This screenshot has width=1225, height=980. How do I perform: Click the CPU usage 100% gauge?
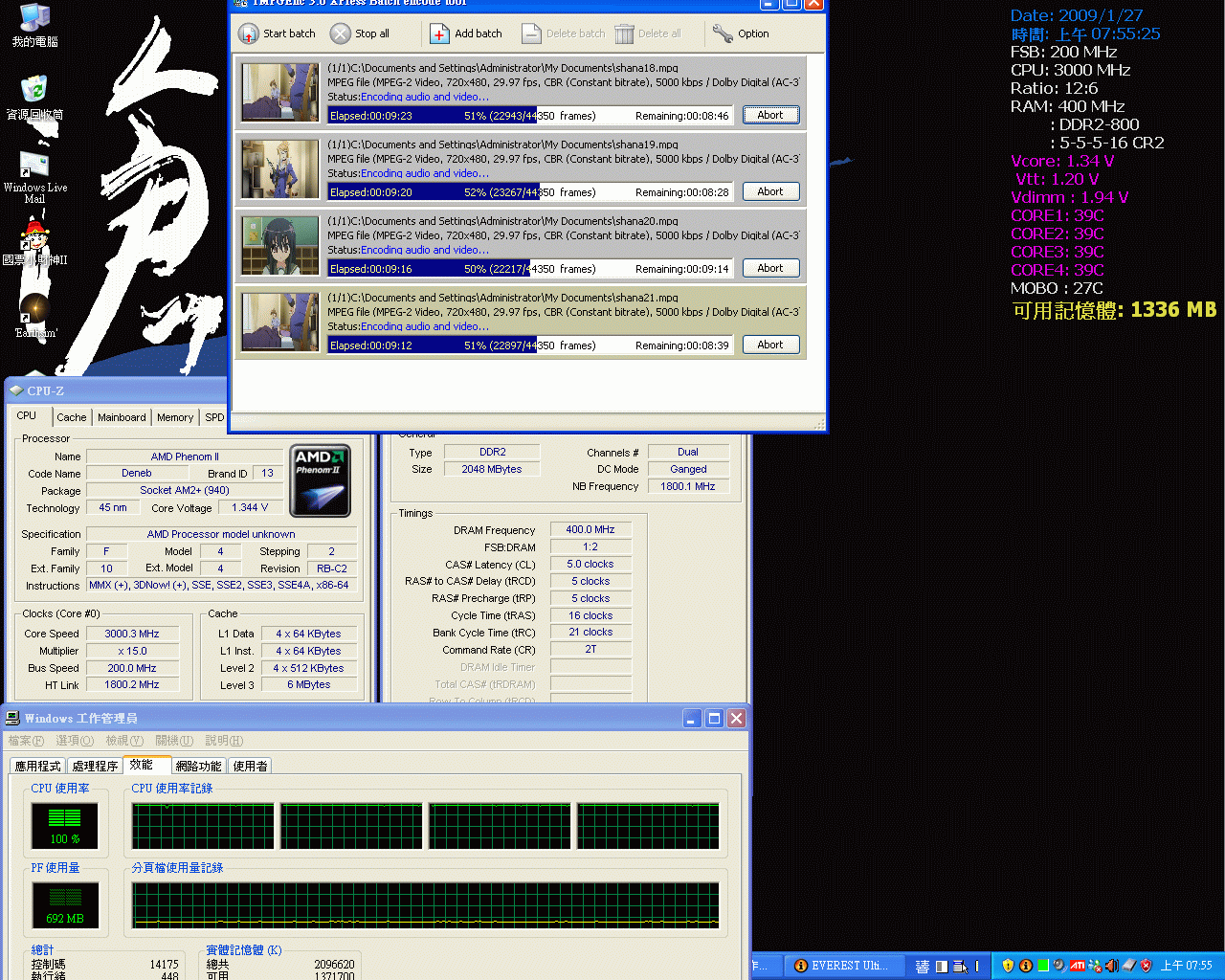[65, 827]
